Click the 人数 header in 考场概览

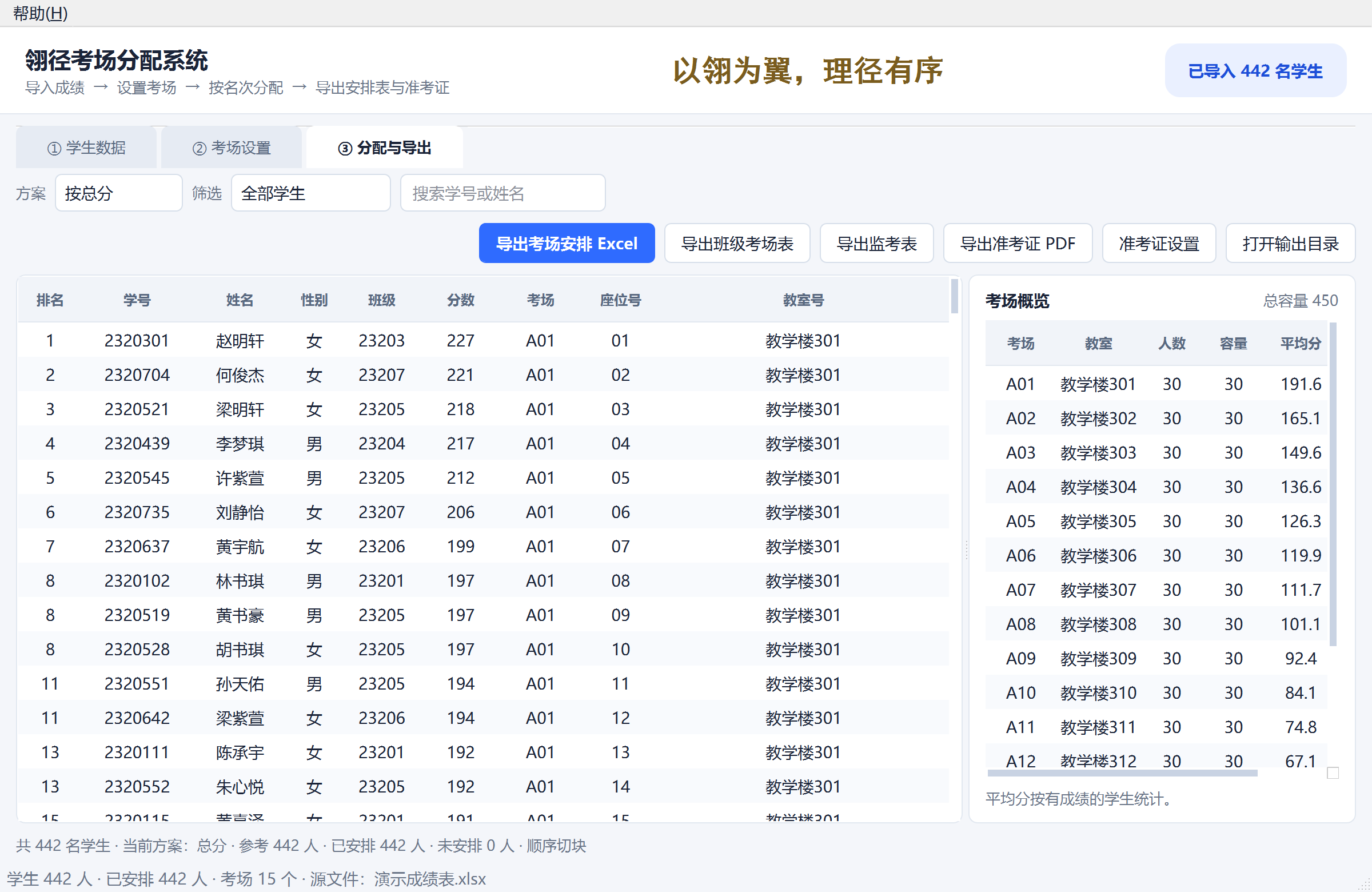pos(1171,344)
